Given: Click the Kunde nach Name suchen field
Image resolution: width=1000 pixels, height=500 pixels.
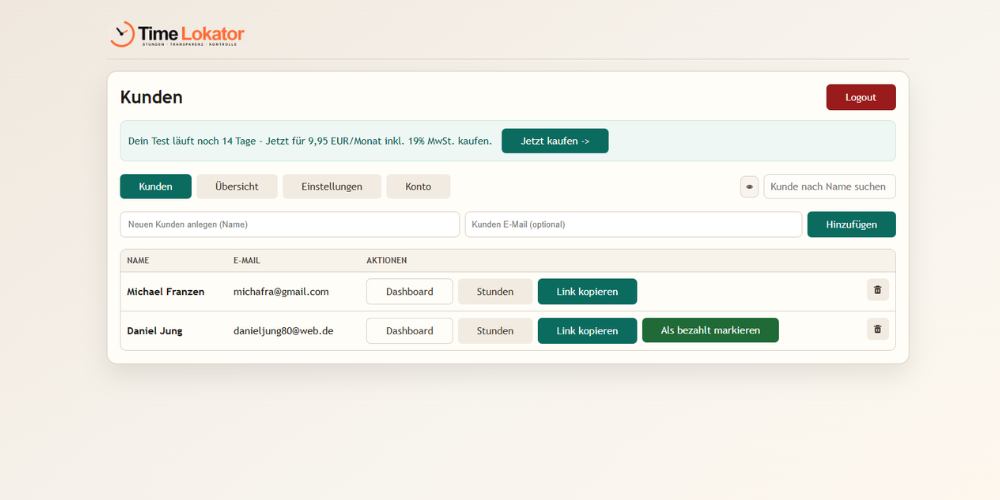Looking at the screenshot, I should 829,187.
